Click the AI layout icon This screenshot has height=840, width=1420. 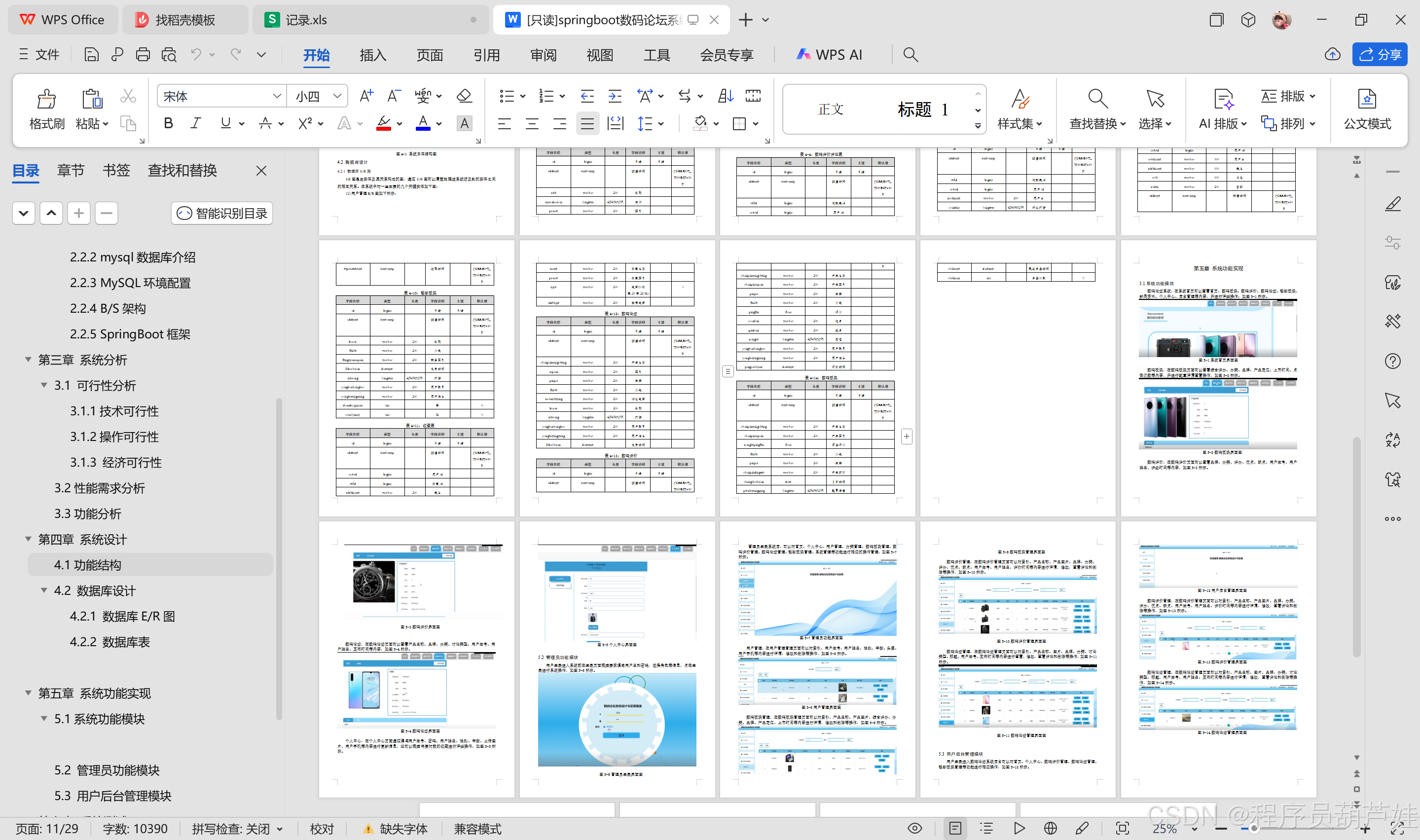pos(1223,99)
